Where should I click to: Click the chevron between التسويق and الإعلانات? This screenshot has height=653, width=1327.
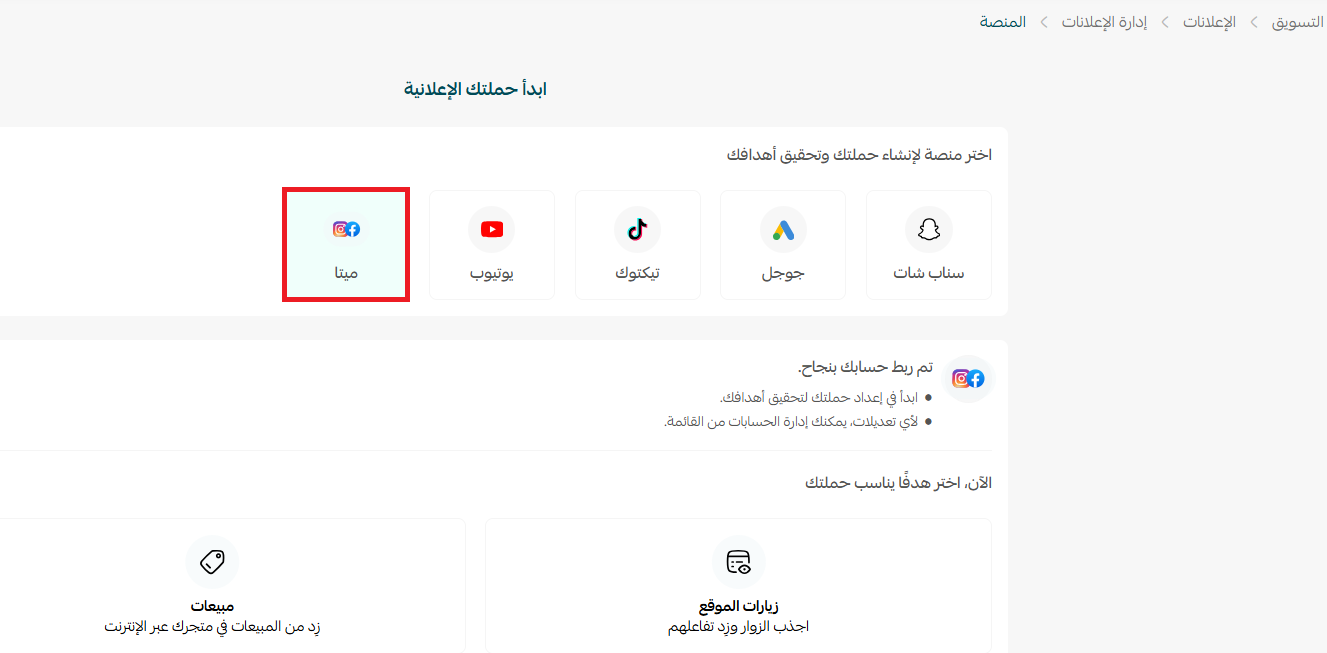[1254, 22]
